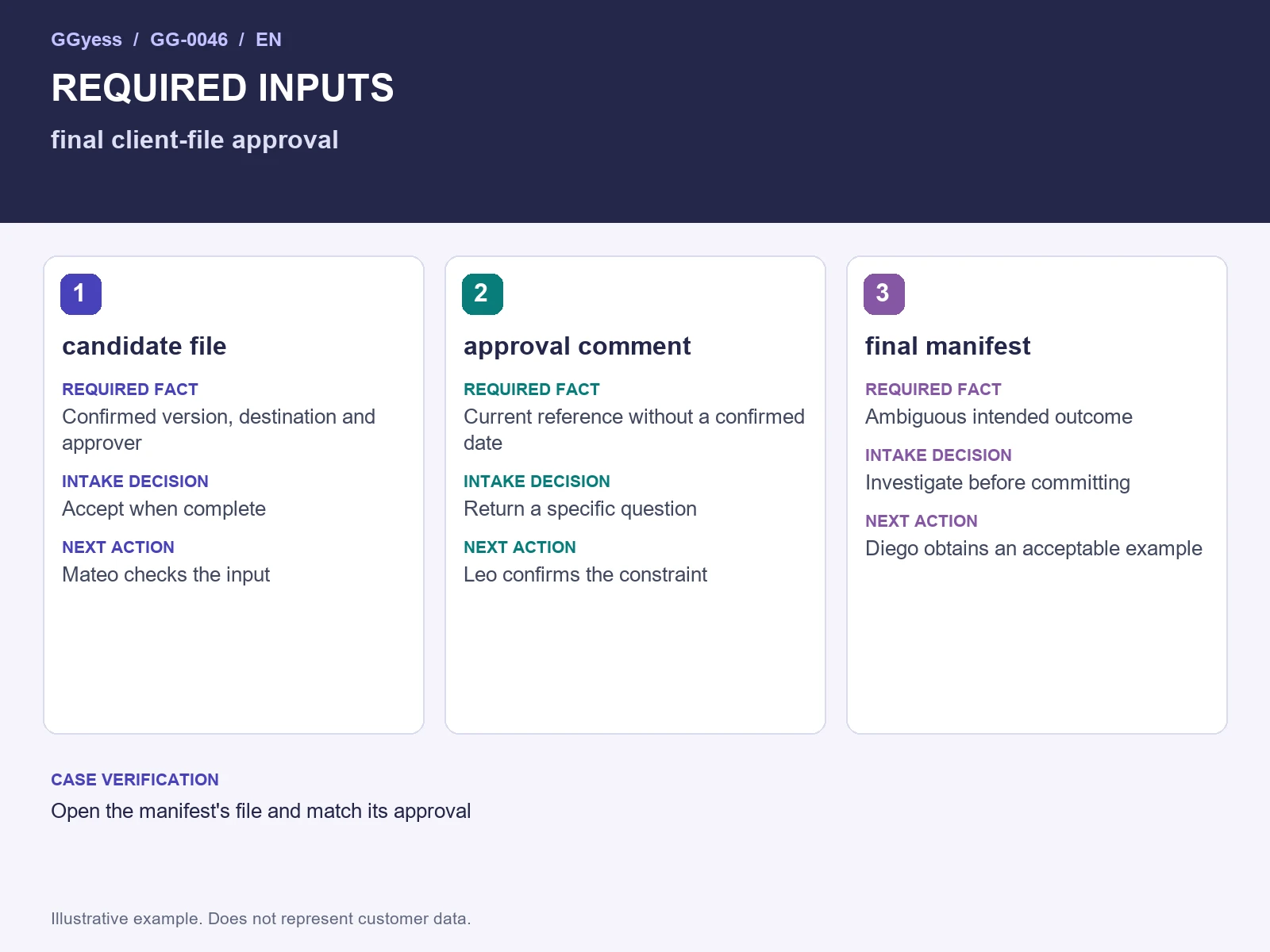This screenshot has width=1270, height=952.
Task: Click 'Investigate before committing'
Action: (x=998, y=483)
